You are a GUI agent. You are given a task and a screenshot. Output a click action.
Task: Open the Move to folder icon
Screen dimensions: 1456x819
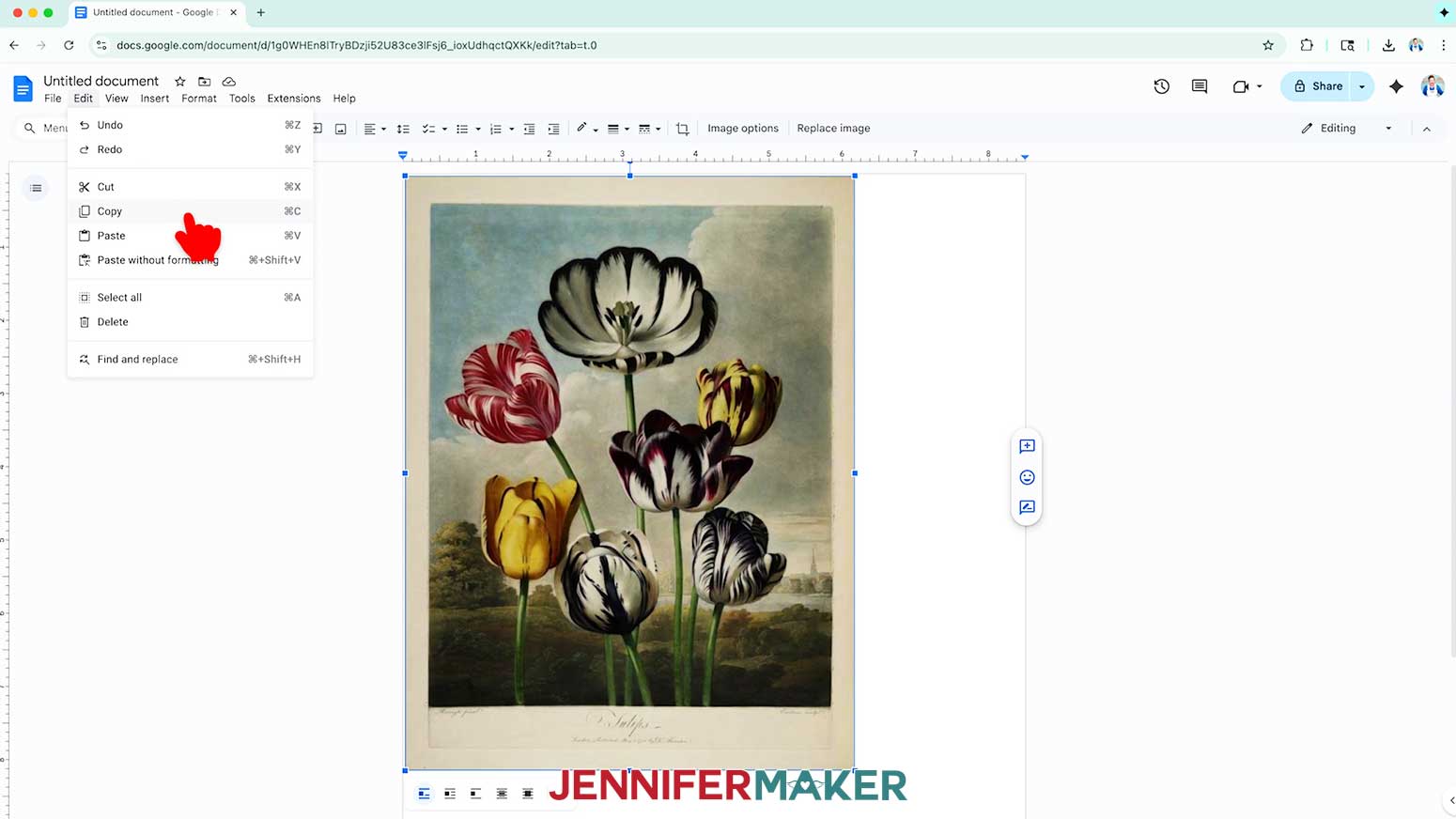[204, 82]
